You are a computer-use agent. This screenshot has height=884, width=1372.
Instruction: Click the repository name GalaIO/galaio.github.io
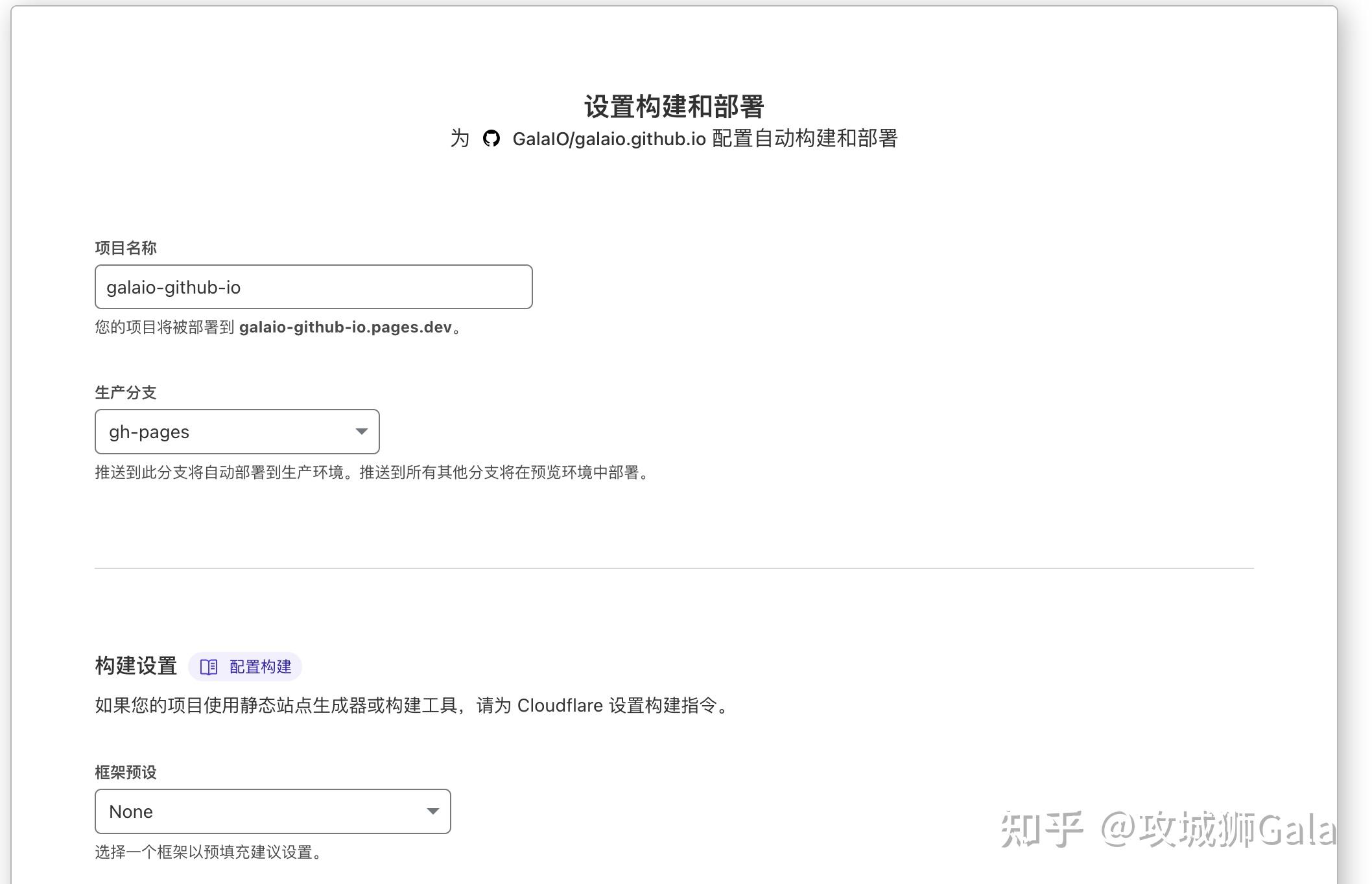tap(608, 138)
